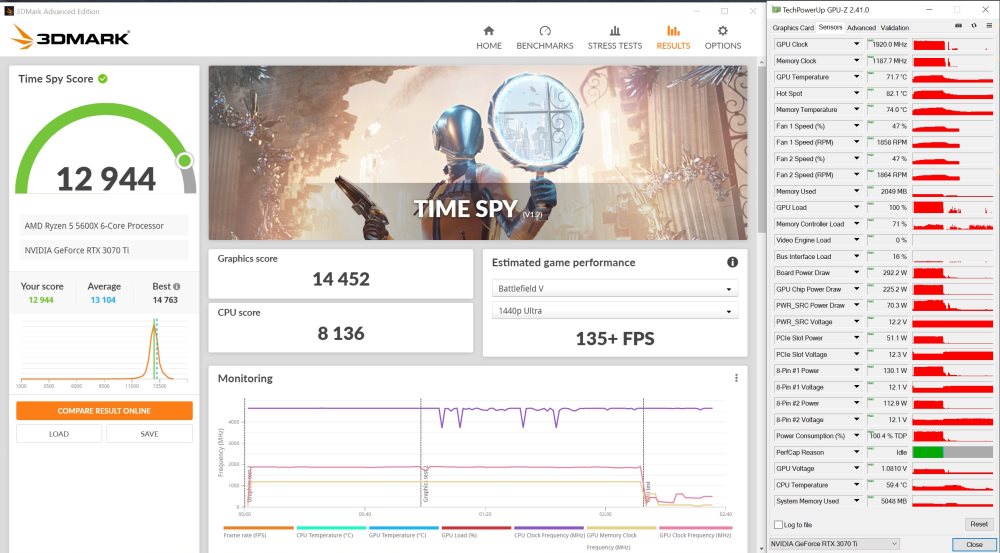Click COMPARE RESULT ONLINE button

(x=104, y=411)
